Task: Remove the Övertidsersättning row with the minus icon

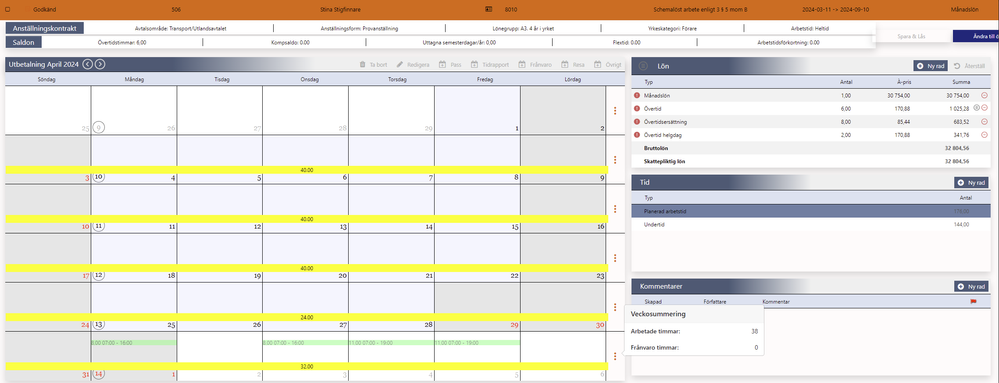Action: [984, 121]
